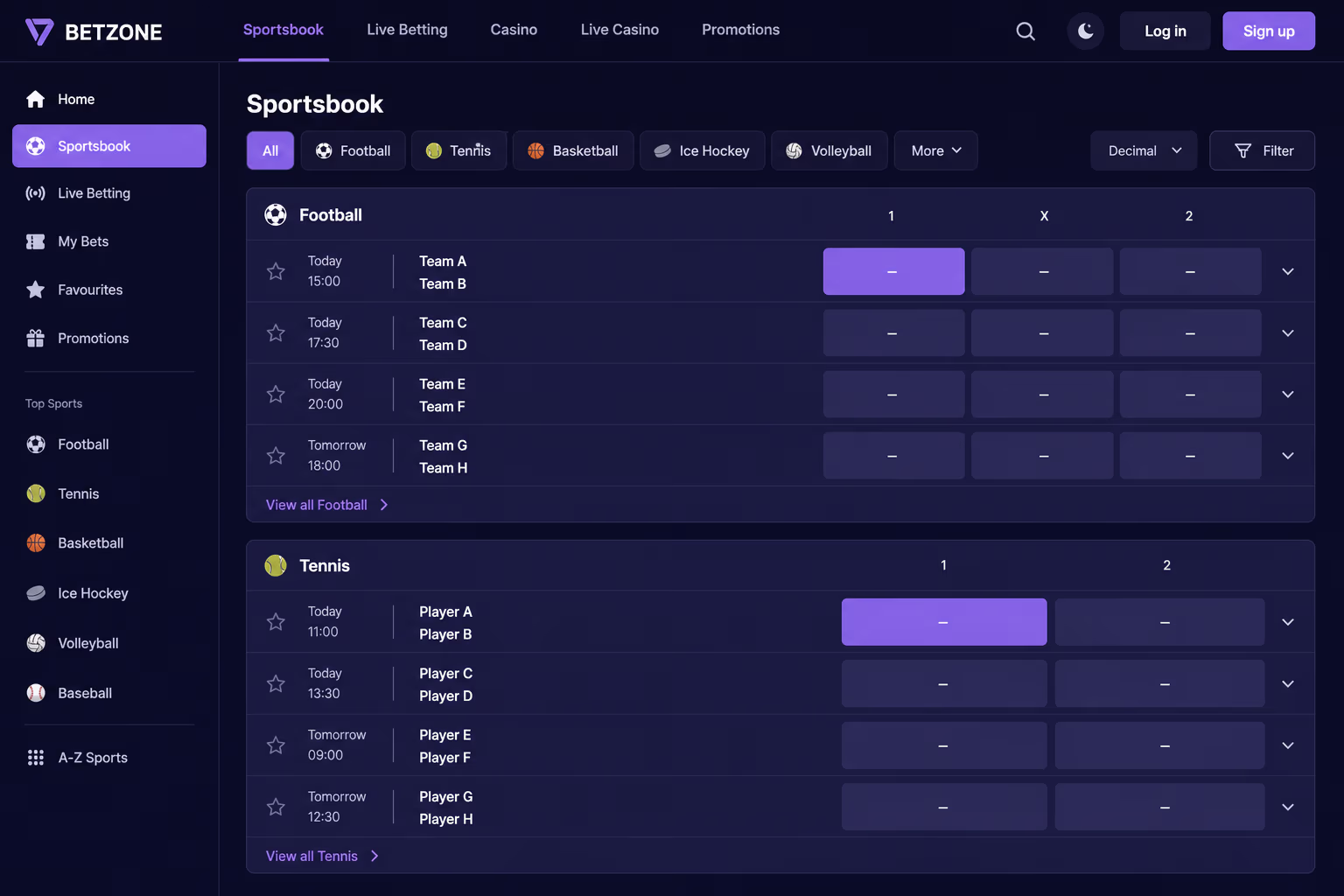The image size is (1344, 896).
Task: Expand the Team E vs Team F markets
Action: click(x=1288, y=394)
